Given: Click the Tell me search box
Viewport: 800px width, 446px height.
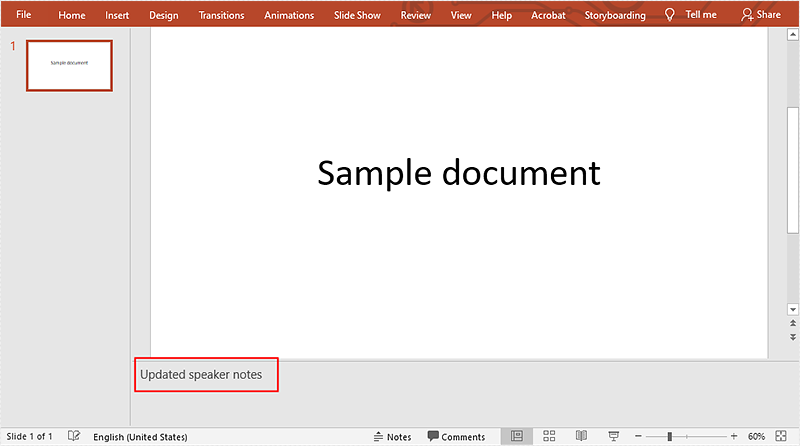Looking at the screenshot, I should click(x=701, y=15).
